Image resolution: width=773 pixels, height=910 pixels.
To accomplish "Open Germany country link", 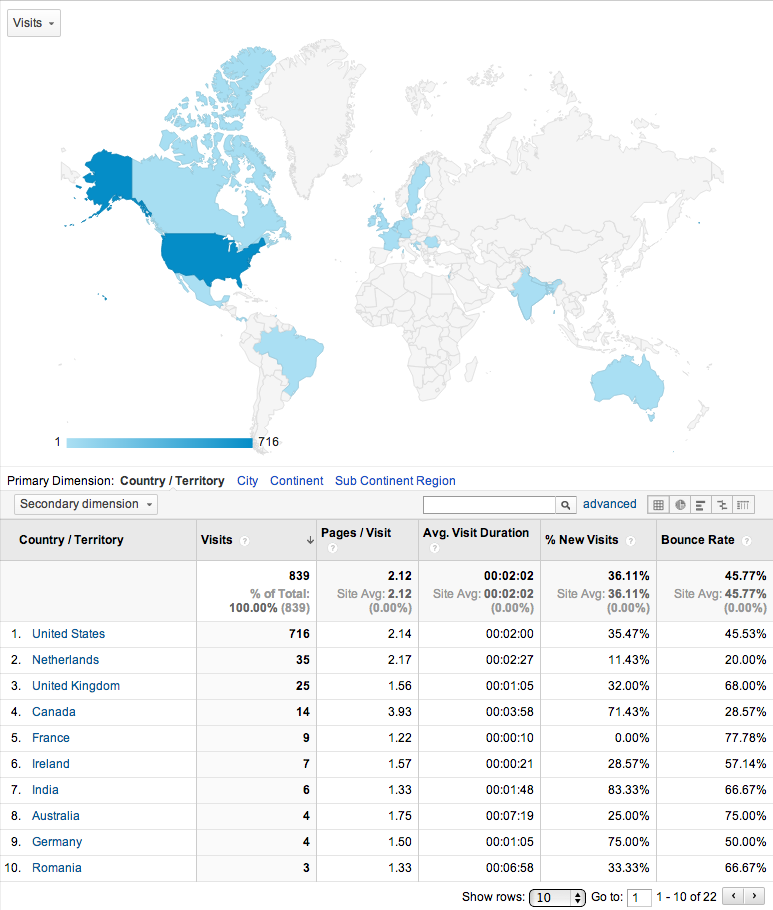I will 57,842.
